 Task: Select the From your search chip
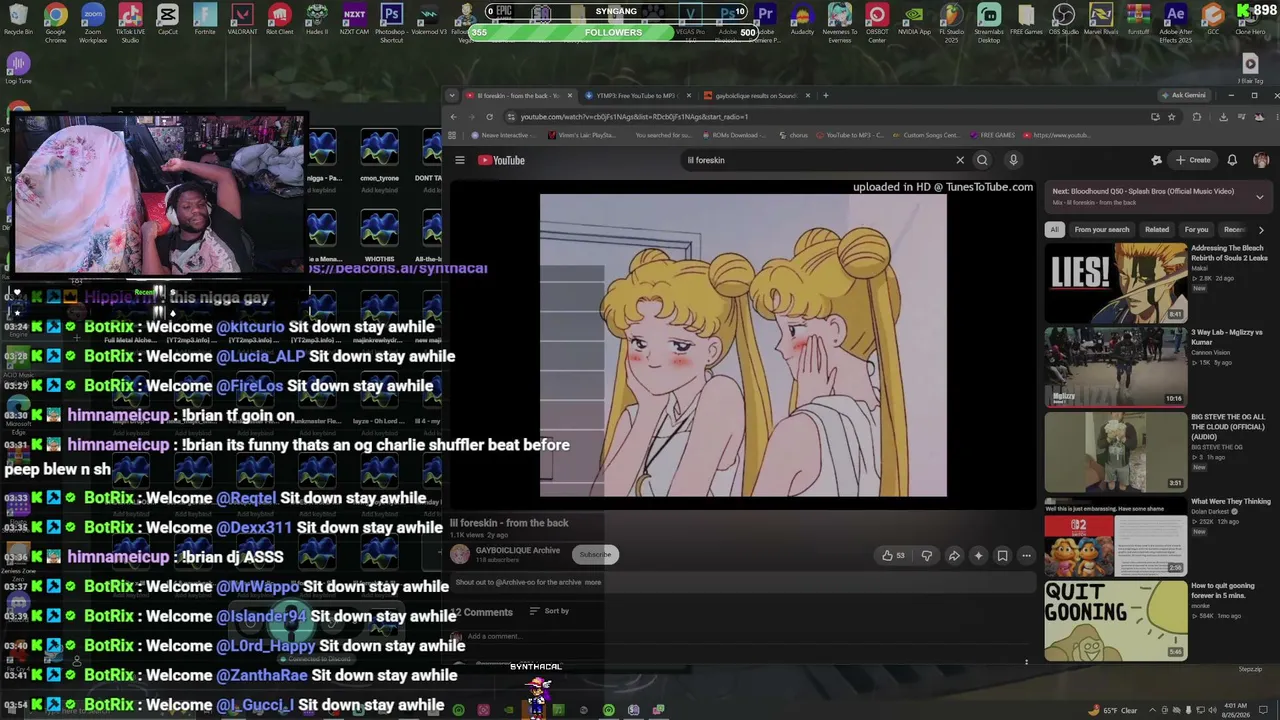1101,230
